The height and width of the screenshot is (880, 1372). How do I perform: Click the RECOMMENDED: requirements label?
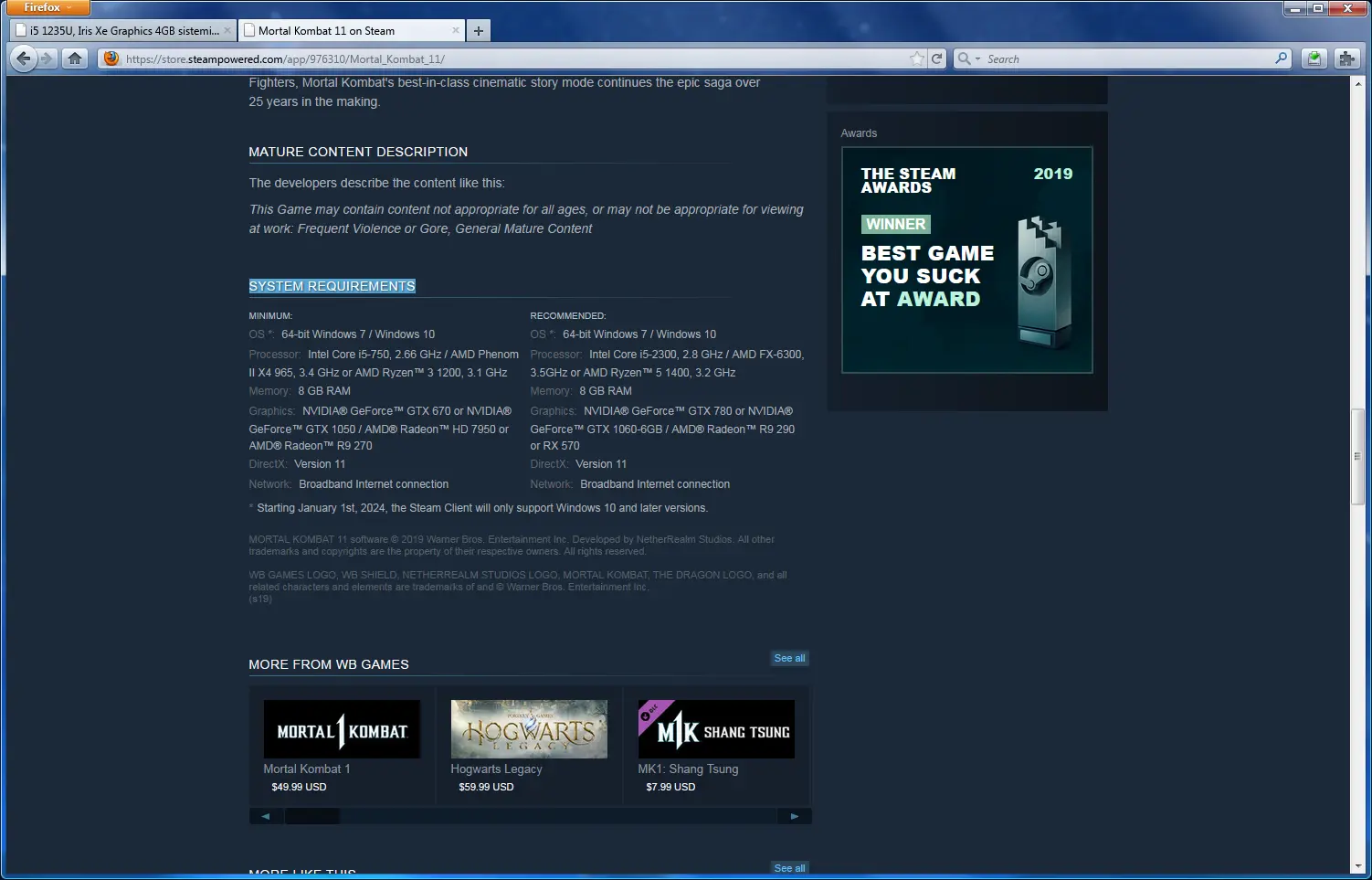pos(568,316)
